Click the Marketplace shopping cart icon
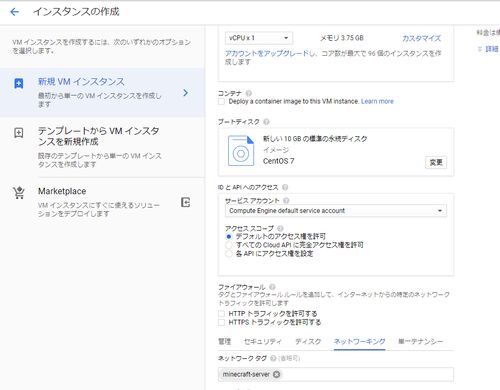The height and width of the screenshot is (390, 500). pos(19,193)
